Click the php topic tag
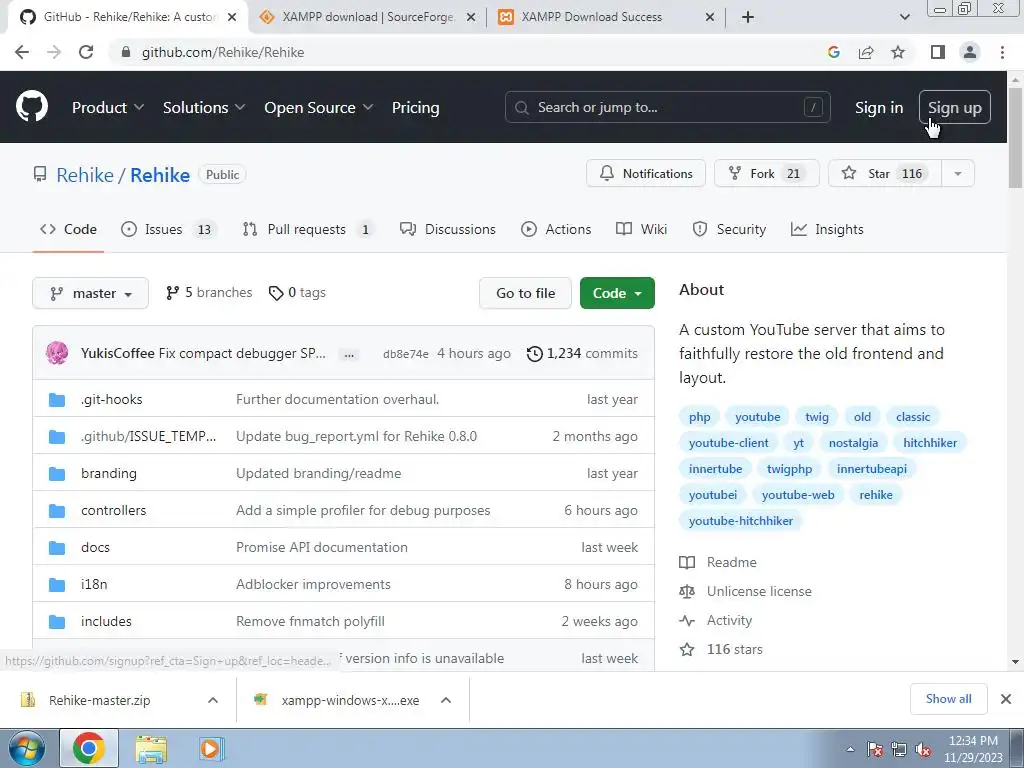 699,417
